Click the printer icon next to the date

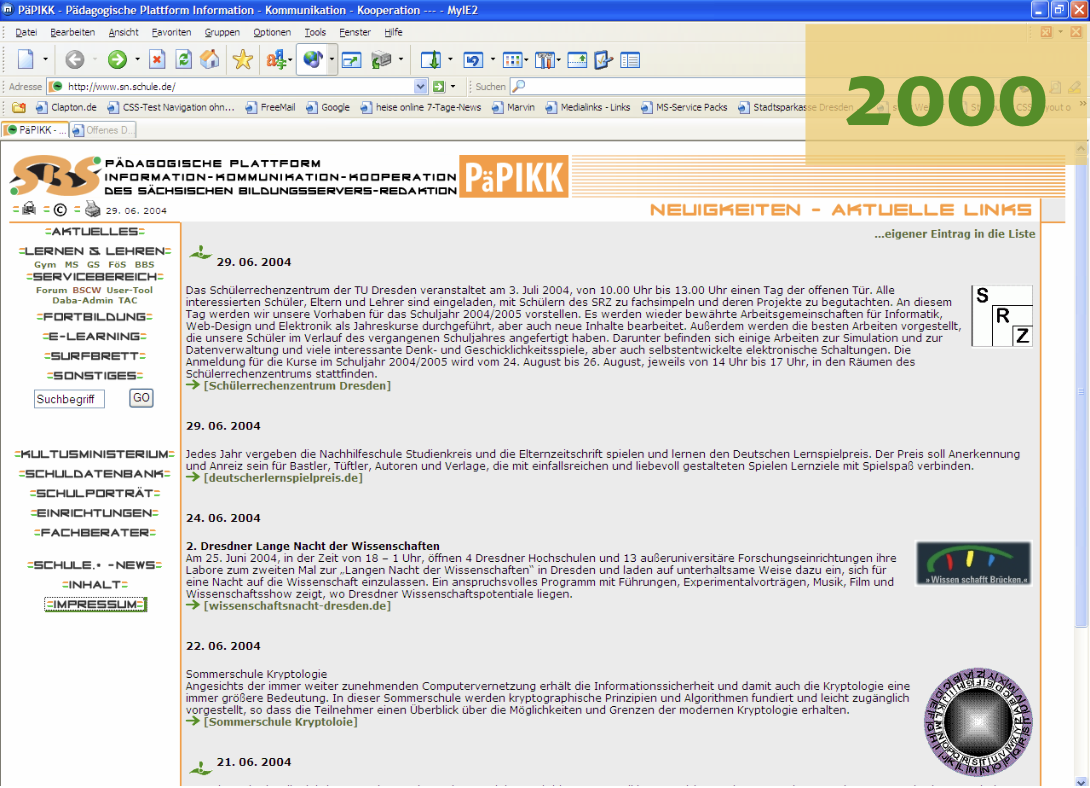click(x=92, y=208)
